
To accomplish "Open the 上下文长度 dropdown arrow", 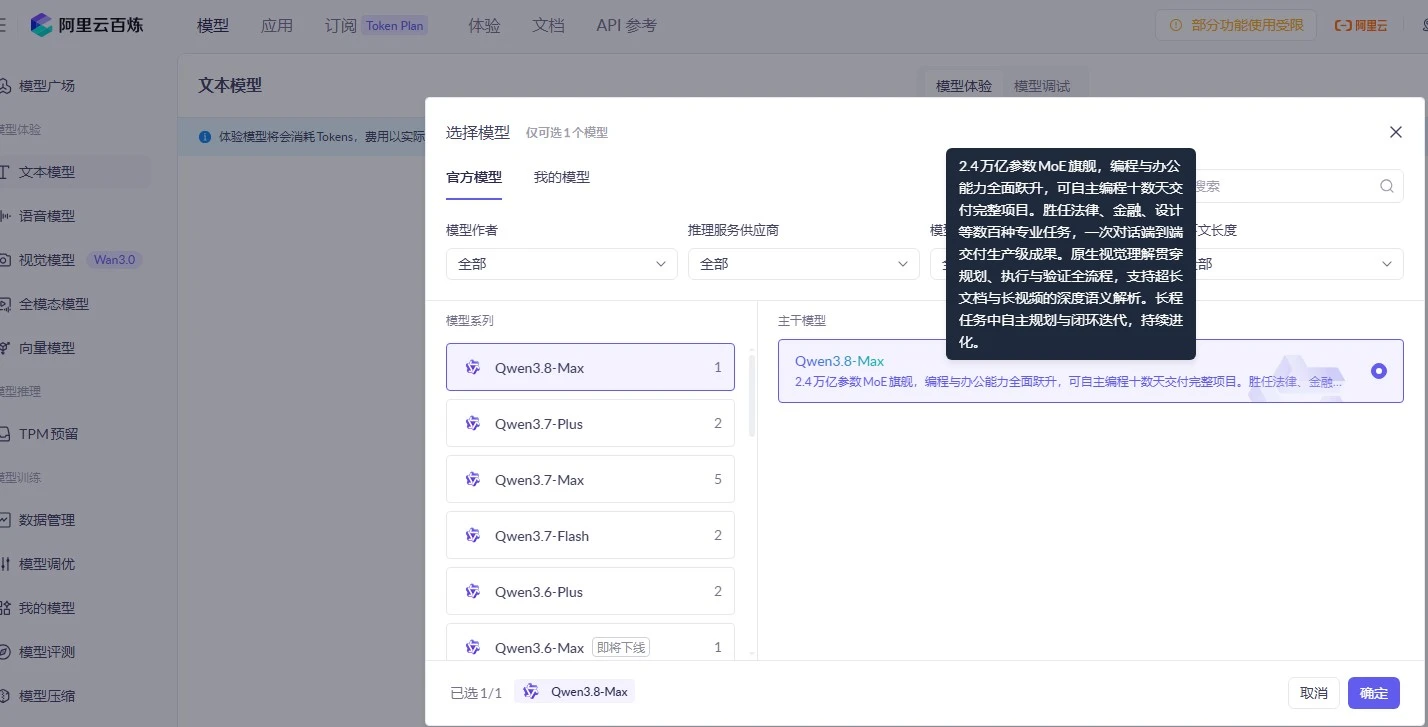I will click(x=1387, y=264).
